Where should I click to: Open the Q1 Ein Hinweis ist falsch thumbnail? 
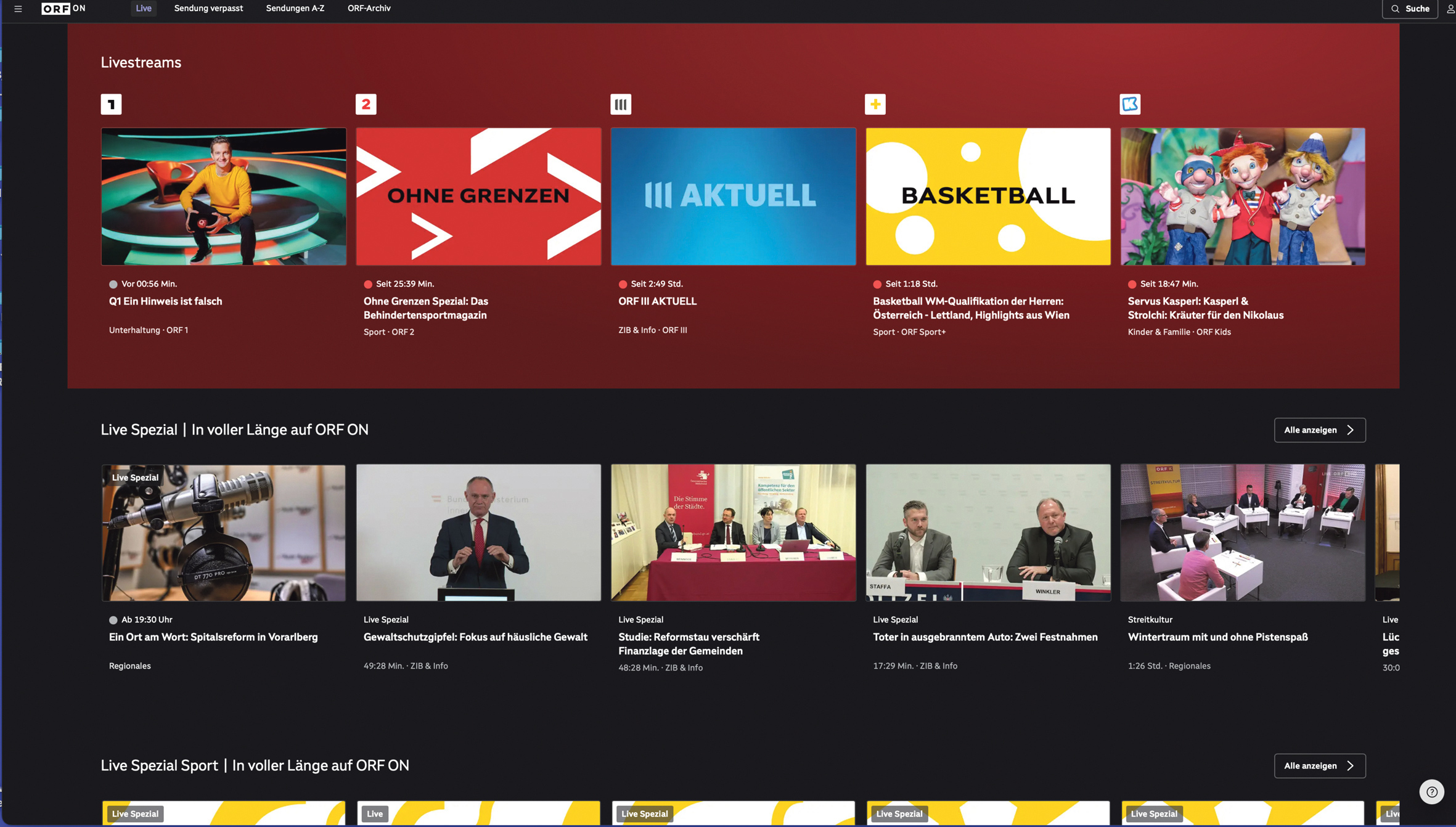(x=224, y=197)
